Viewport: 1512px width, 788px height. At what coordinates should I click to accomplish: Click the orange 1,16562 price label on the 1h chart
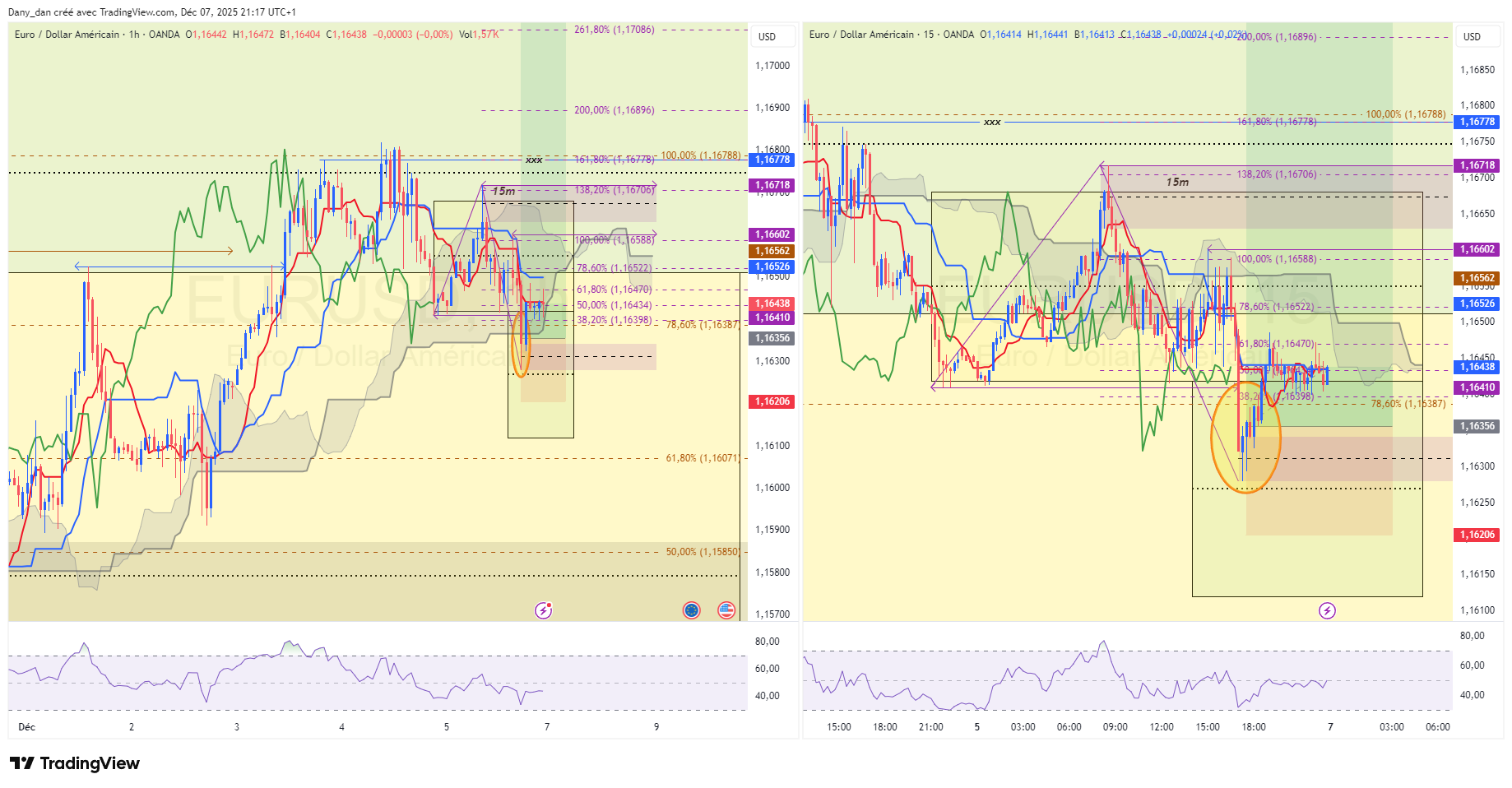(772, 251)
